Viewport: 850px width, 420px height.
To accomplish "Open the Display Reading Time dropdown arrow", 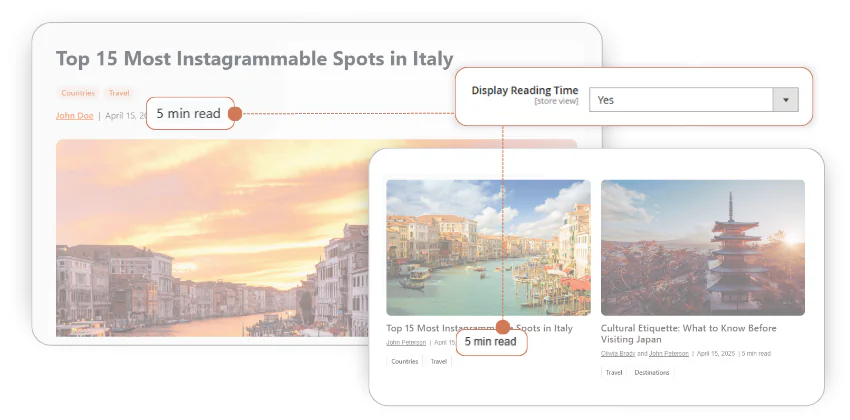I will (x=785, y=100).
